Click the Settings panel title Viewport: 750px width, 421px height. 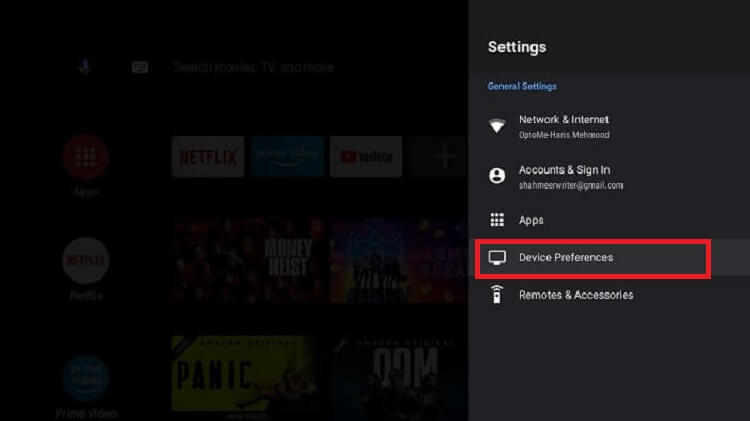tap(517, 47)
